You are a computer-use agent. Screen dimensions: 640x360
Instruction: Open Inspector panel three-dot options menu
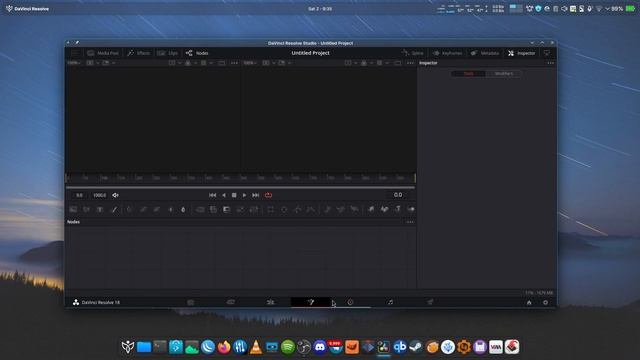551,63
